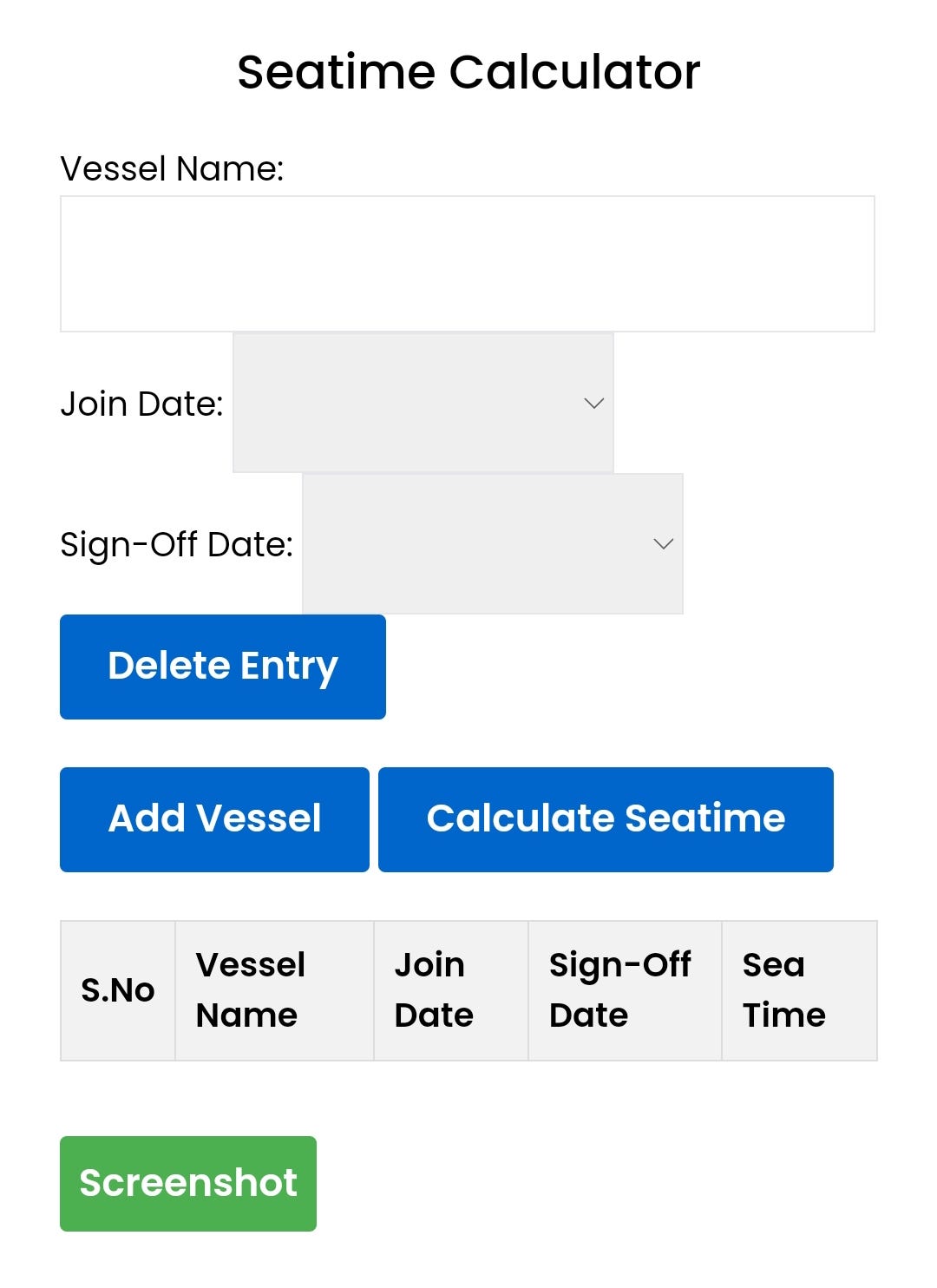Click the Calculate Seatime button

coord(606,818)
